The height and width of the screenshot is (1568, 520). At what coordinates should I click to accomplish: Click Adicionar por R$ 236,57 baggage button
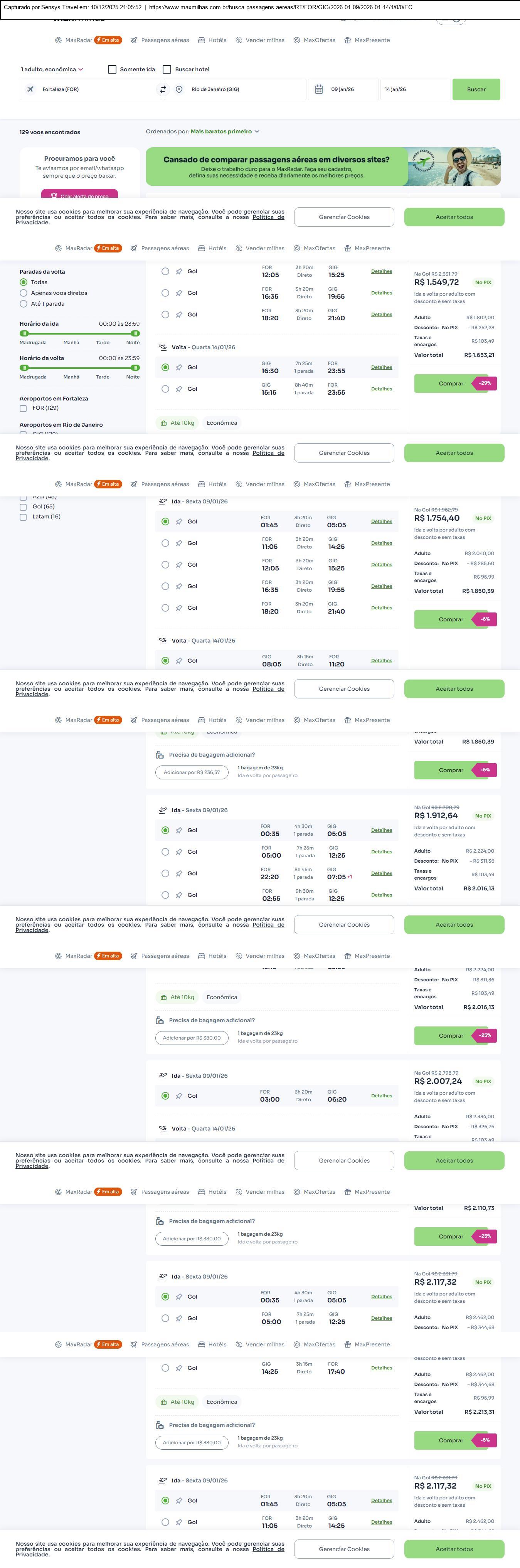(x=192, y=772)
